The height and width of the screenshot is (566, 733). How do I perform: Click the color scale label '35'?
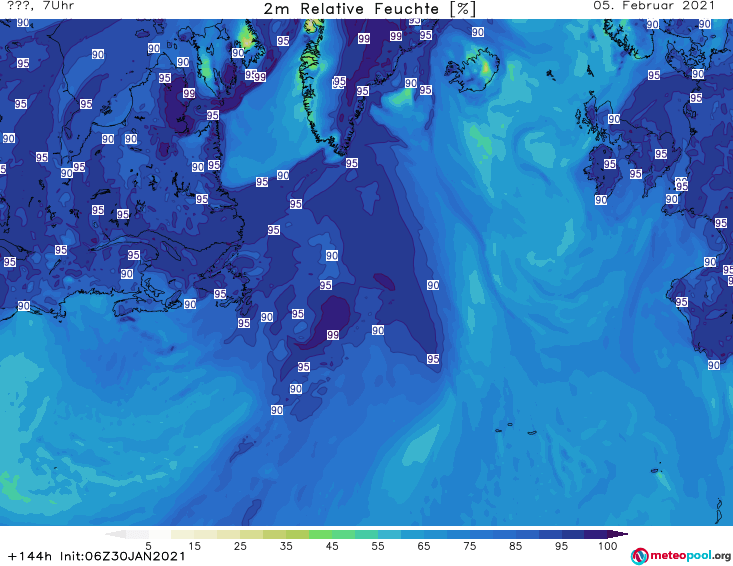(286, 546)
